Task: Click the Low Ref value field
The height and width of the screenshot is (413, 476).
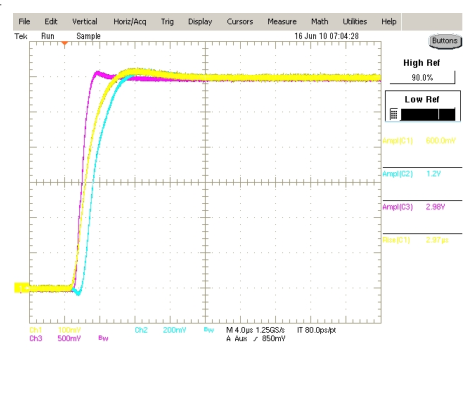Action: click(428, 114)
